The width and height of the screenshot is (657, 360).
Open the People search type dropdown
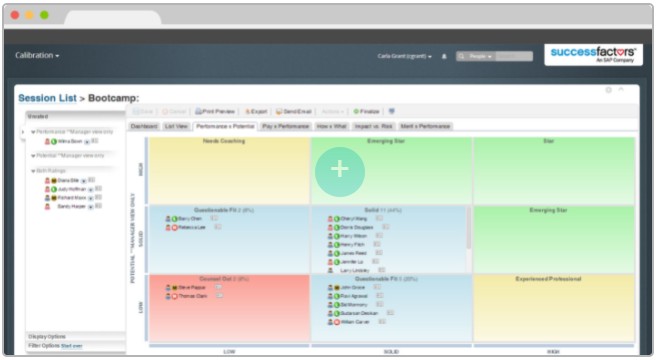(x=480, y=56)
